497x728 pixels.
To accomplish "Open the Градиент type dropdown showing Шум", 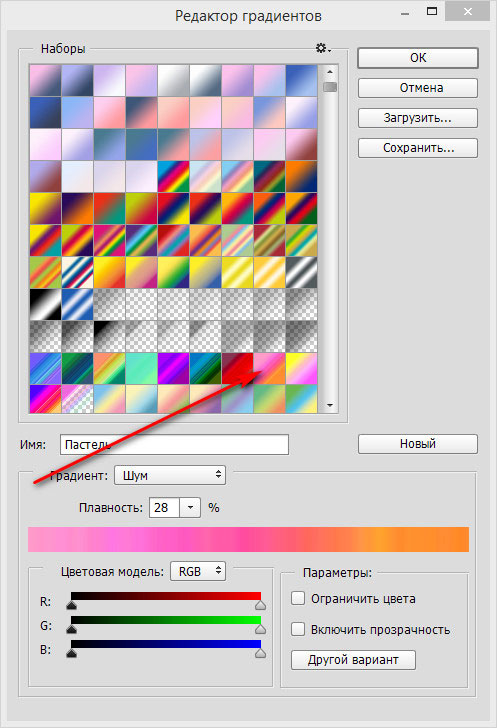I will coord(170,475).
